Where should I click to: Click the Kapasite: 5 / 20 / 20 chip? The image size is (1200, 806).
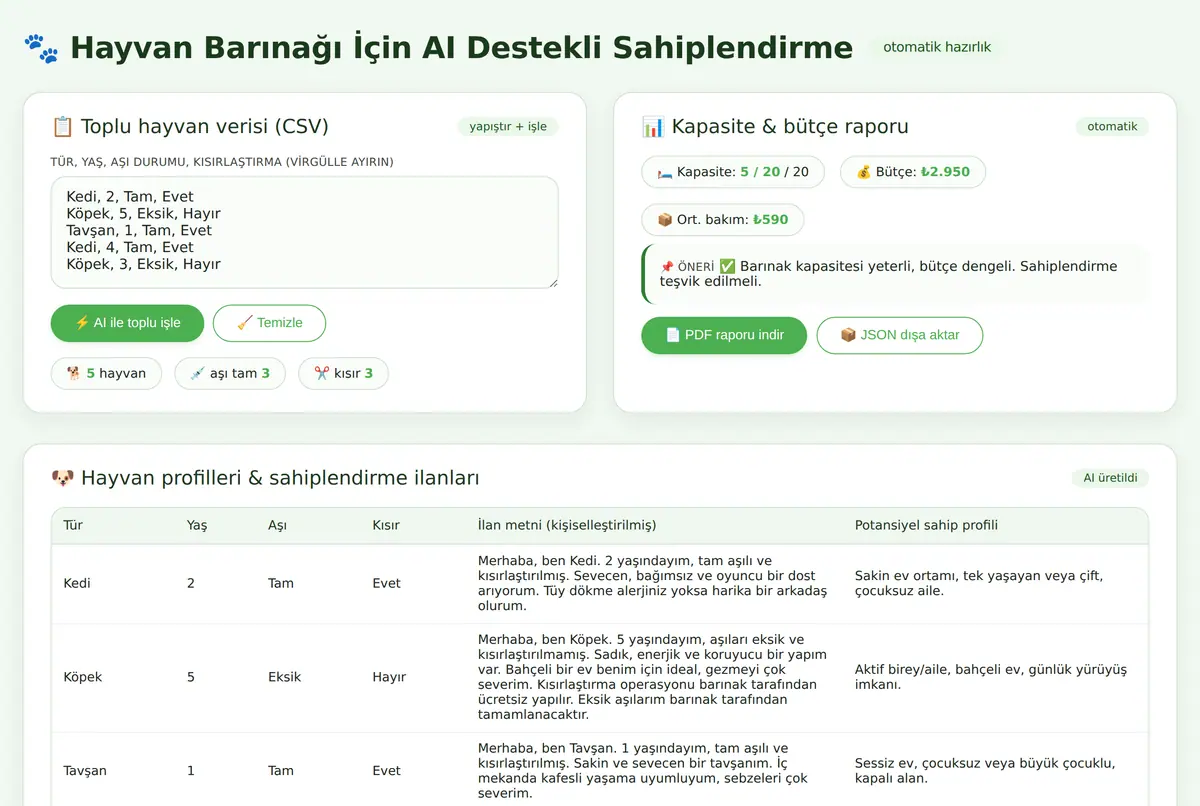click(x=733, y=172)
